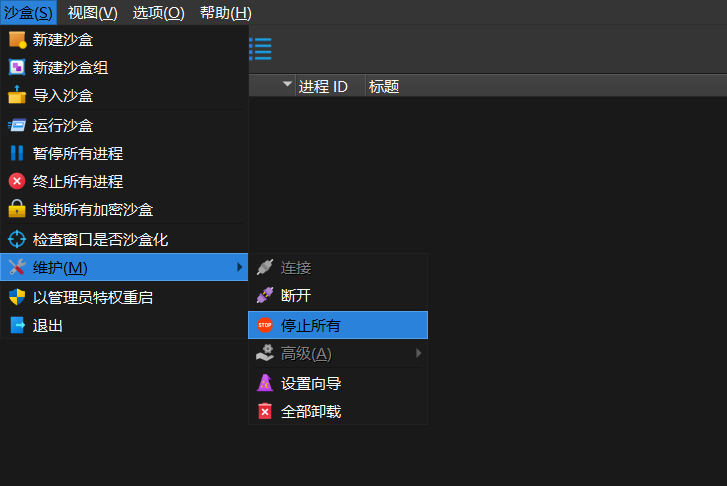Image resolution: width=727 pixels, height=486 pixels.
Task: Select 退出 from the menu
Action: tap(124, 326)
